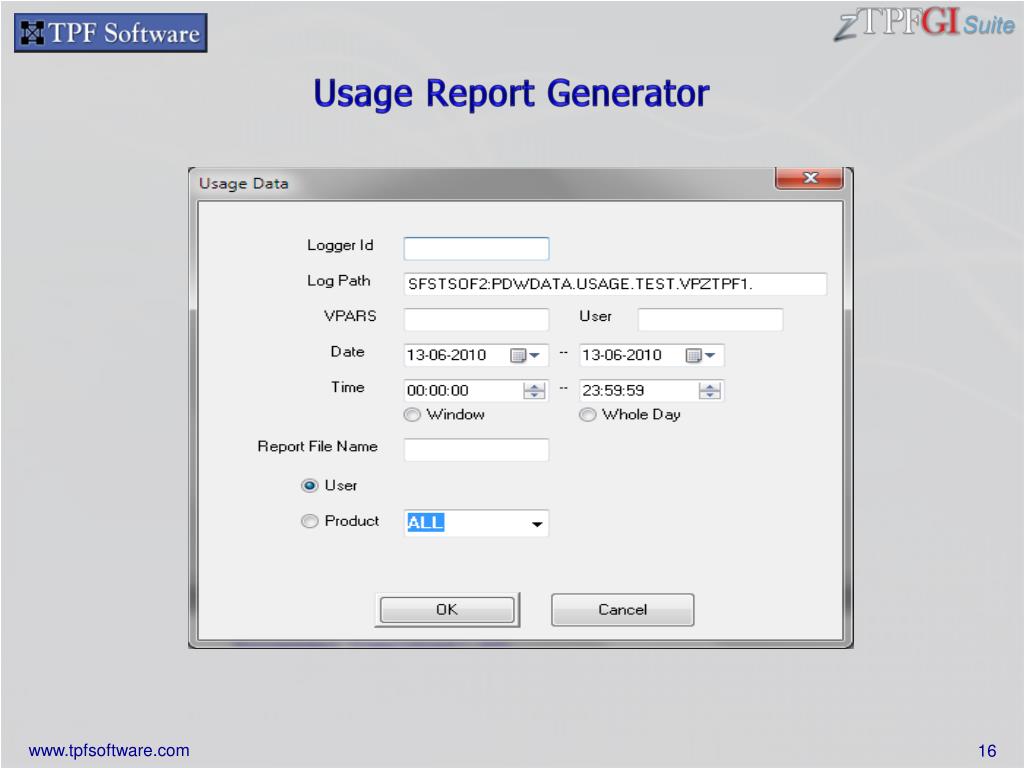Screen dimensions: 1024x768
Task: Click the 'Logger Id' label
Action: pos(340,246)
